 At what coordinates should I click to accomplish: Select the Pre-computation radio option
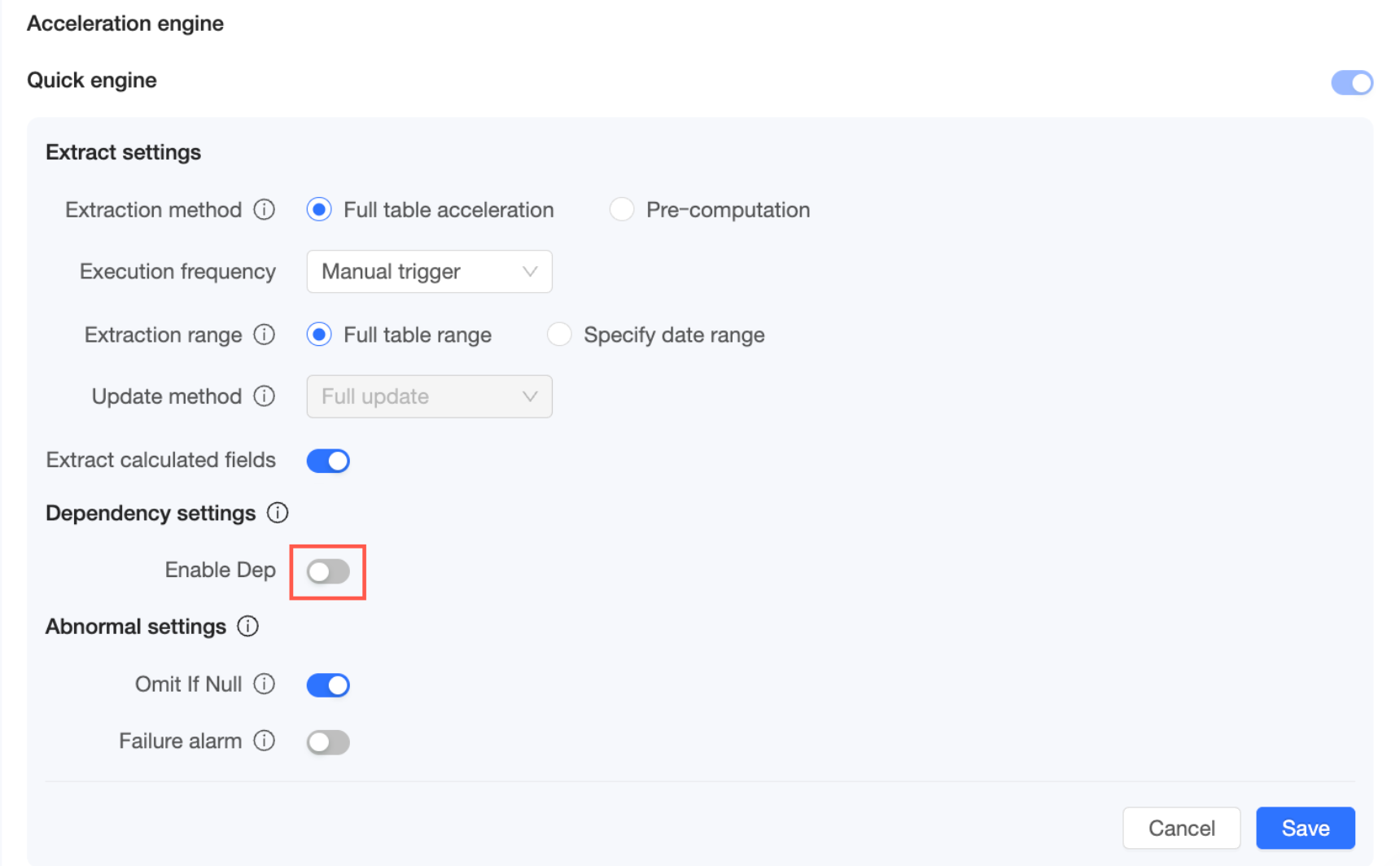622,210
